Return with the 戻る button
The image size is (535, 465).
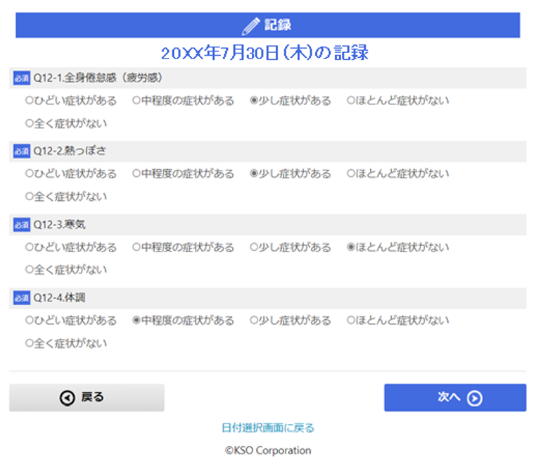(87, 397)
